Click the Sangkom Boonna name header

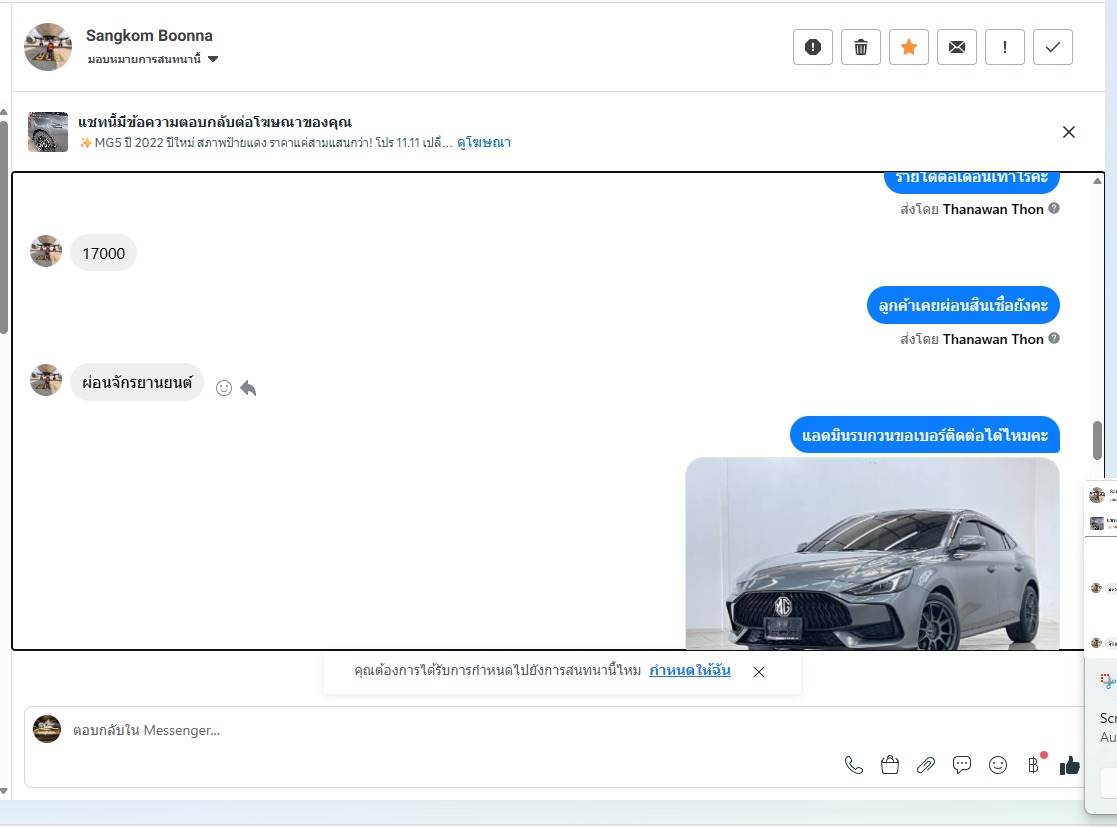tap(149, 36)
